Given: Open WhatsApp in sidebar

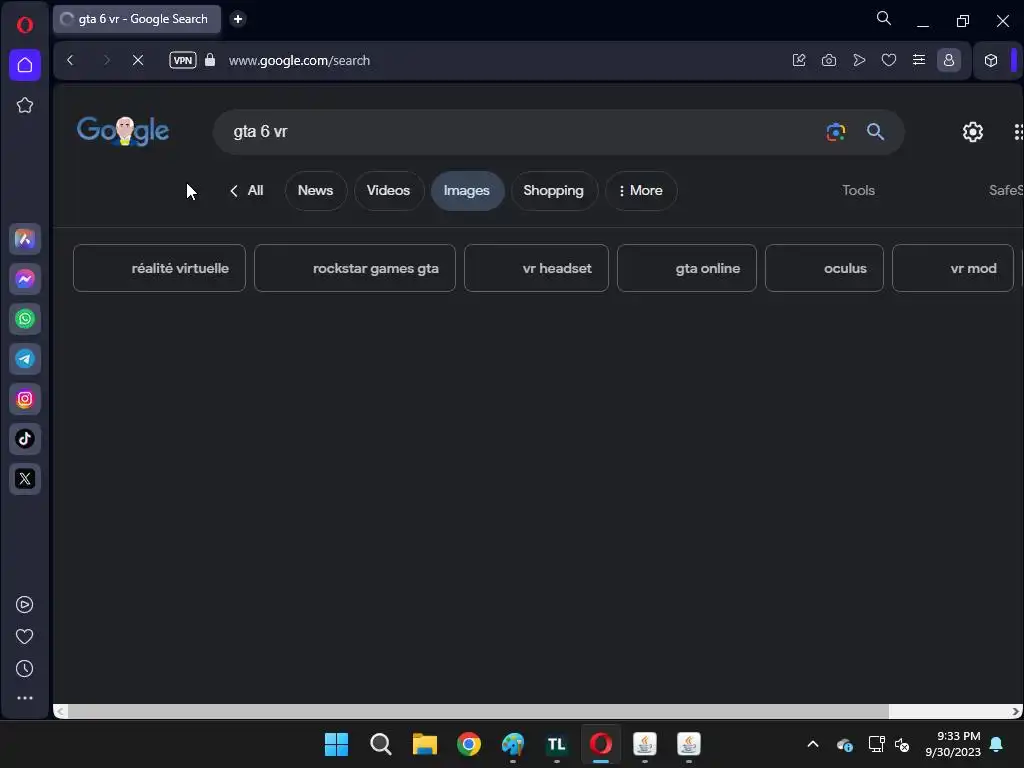Looking at the screenshot, I should [x=25, y=319].
